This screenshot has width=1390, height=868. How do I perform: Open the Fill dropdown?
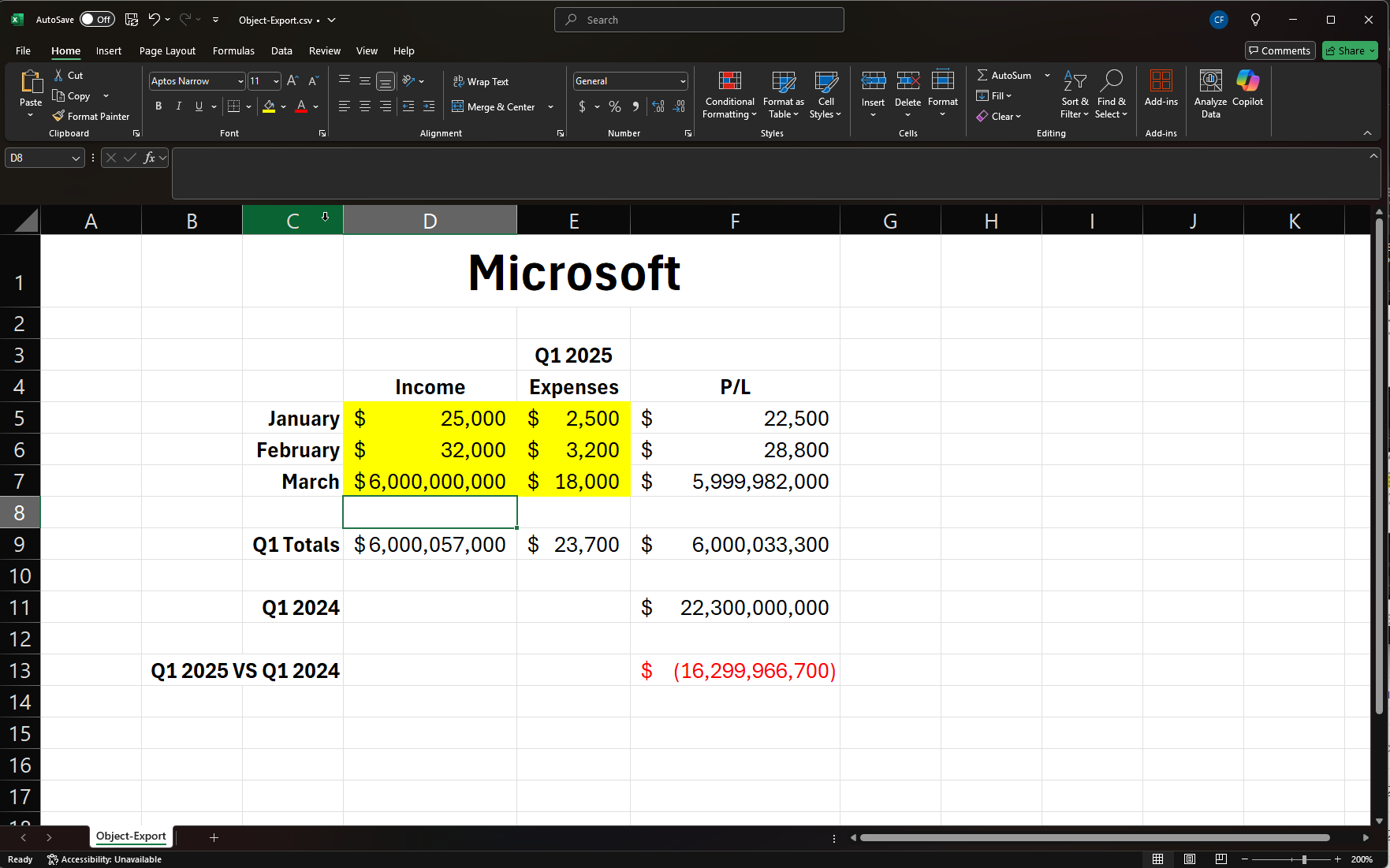(x=994, y=95)
